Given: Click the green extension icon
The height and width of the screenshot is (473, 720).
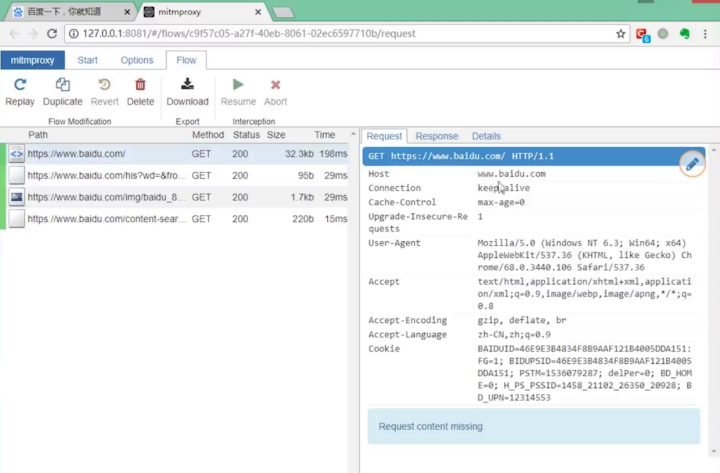Looking at the screenshot, I should [x=684, y=34].
